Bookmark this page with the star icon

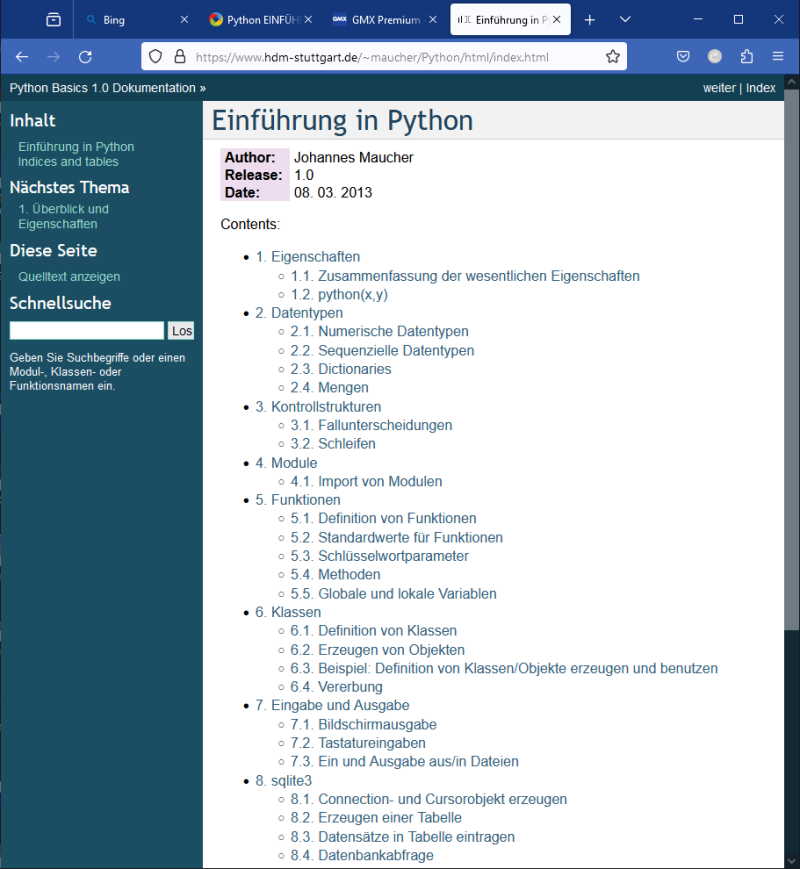(613, 57)
